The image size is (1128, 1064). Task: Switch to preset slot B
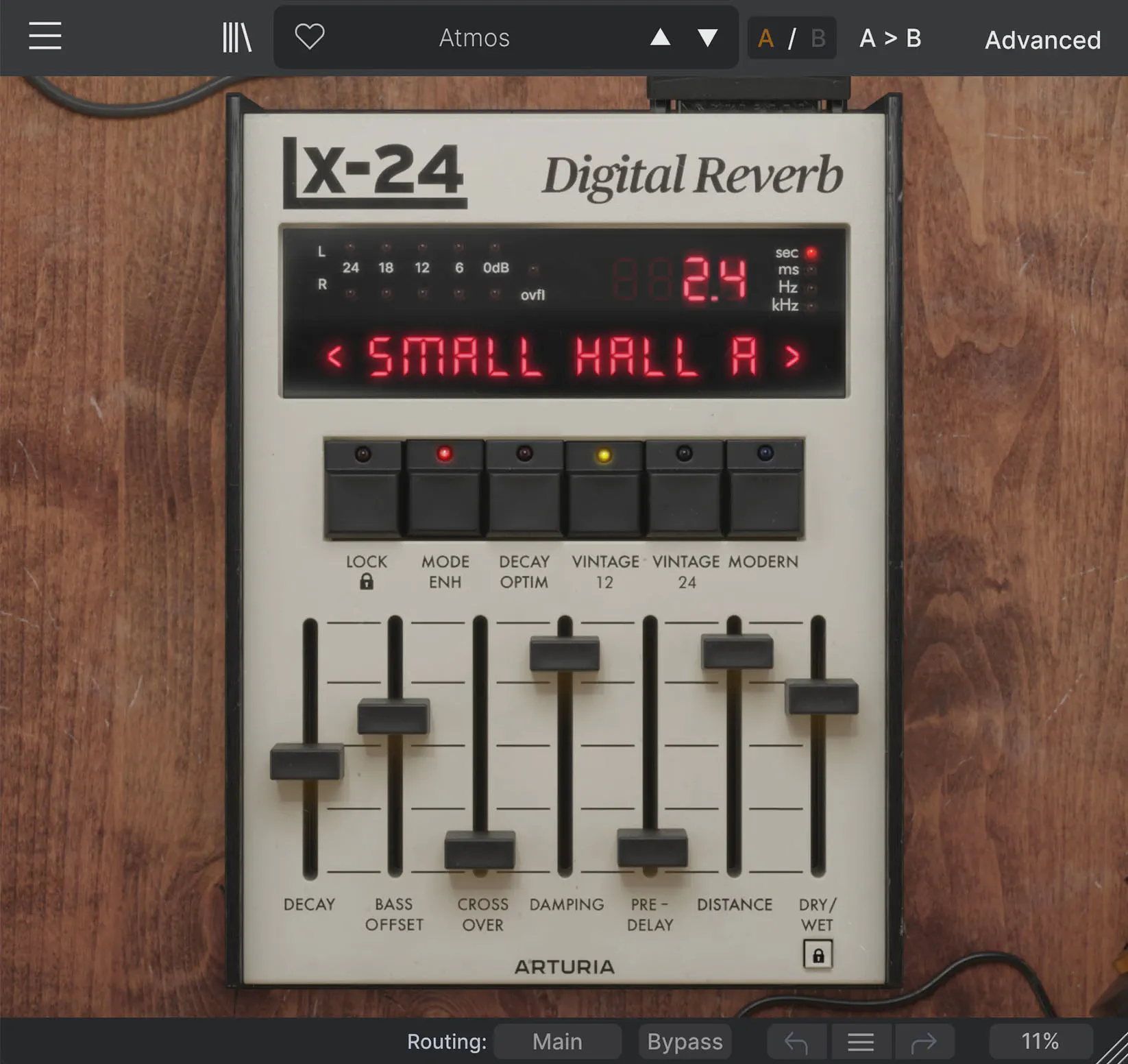pos(818,38)
